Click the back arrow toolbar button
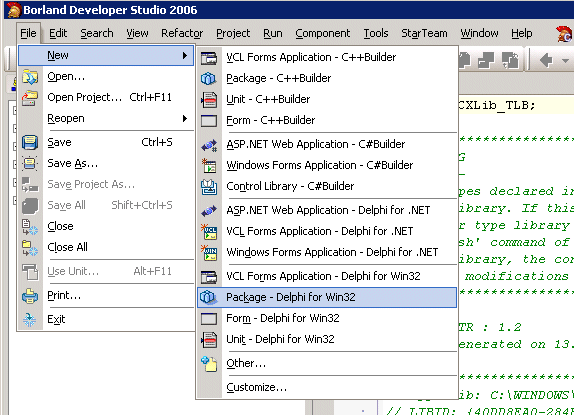Viewport: 574px width, 415px height. point(547,60)
